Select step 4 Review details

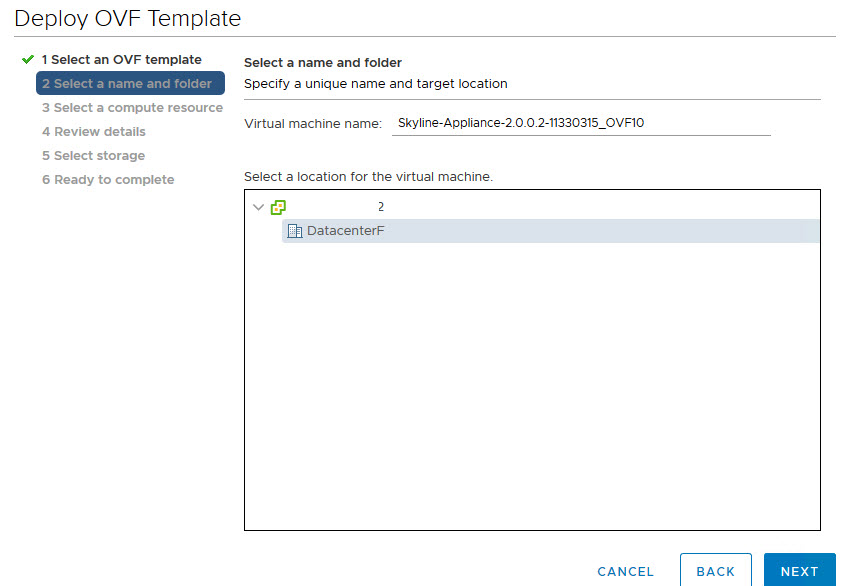(94, 132)
